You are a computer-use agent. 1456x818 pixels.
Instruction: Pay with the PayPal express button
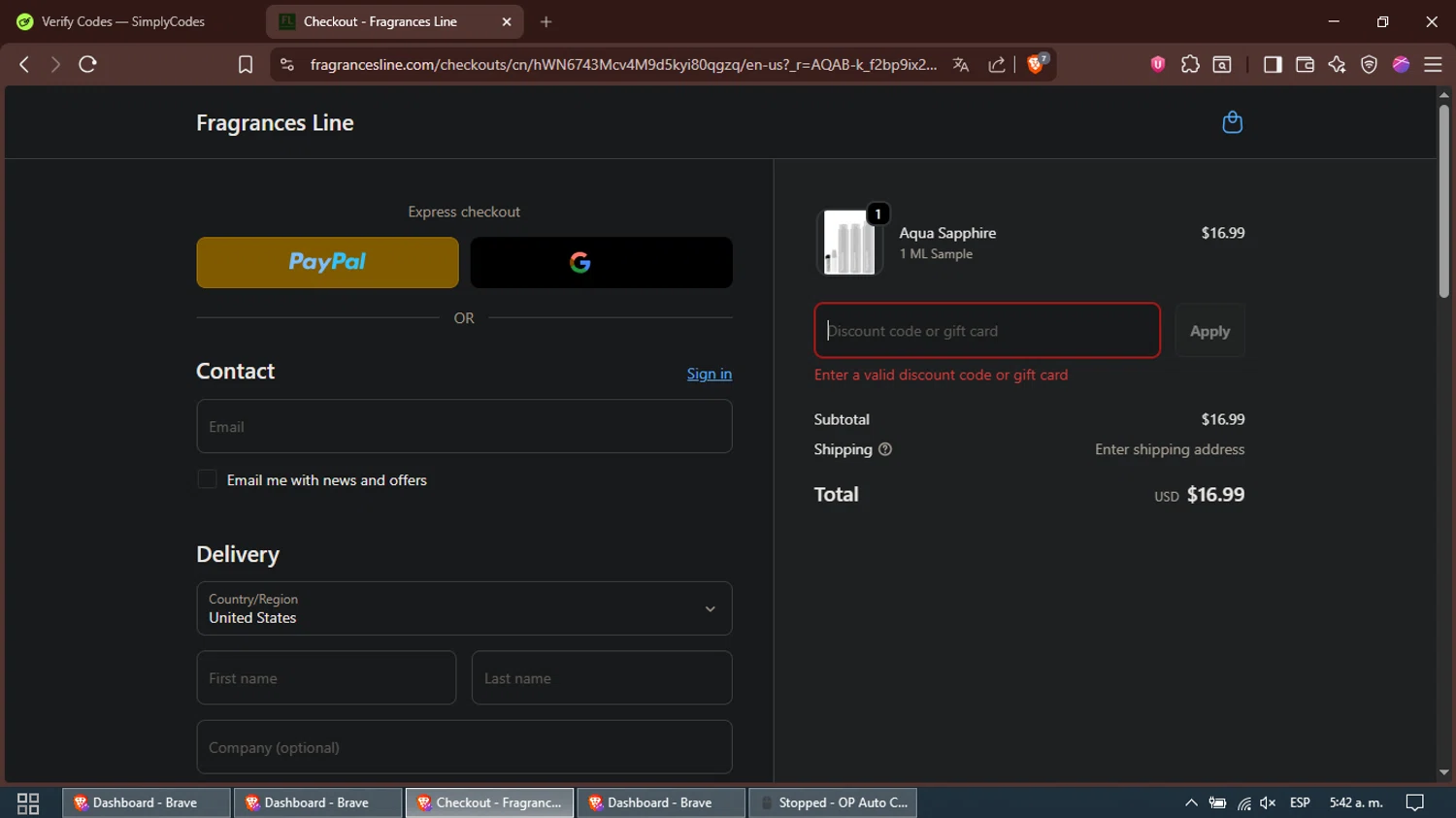327,262
